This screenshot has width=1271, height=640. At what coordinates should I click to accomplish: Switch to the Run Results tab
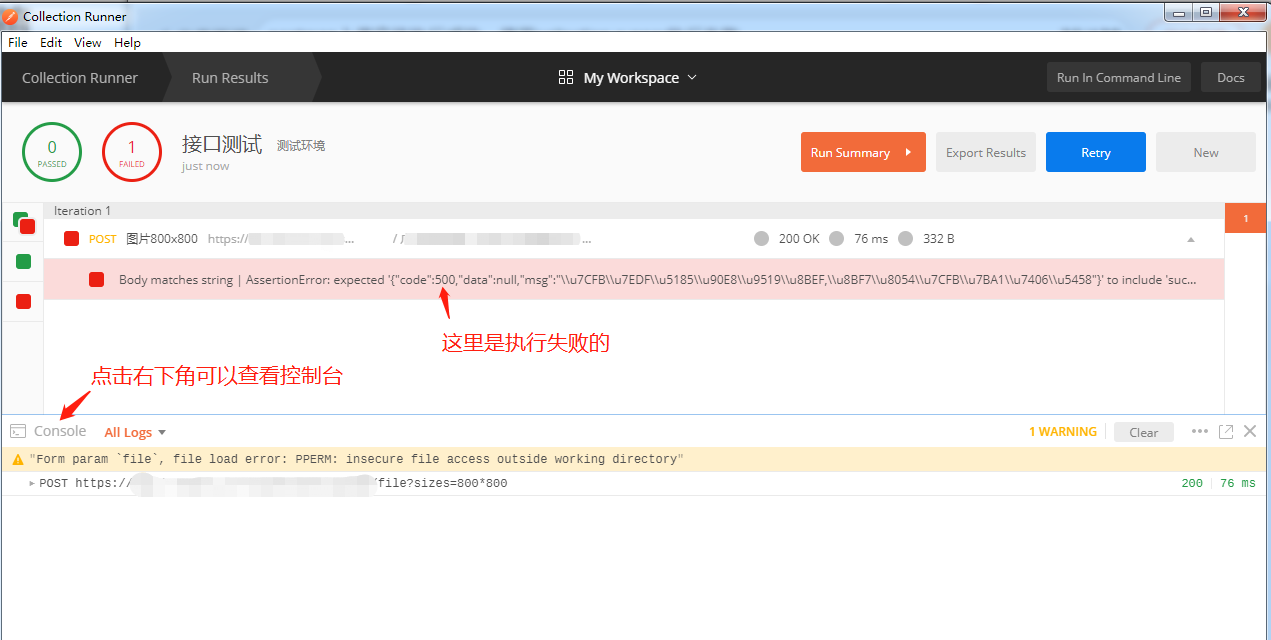pos(230,77)
